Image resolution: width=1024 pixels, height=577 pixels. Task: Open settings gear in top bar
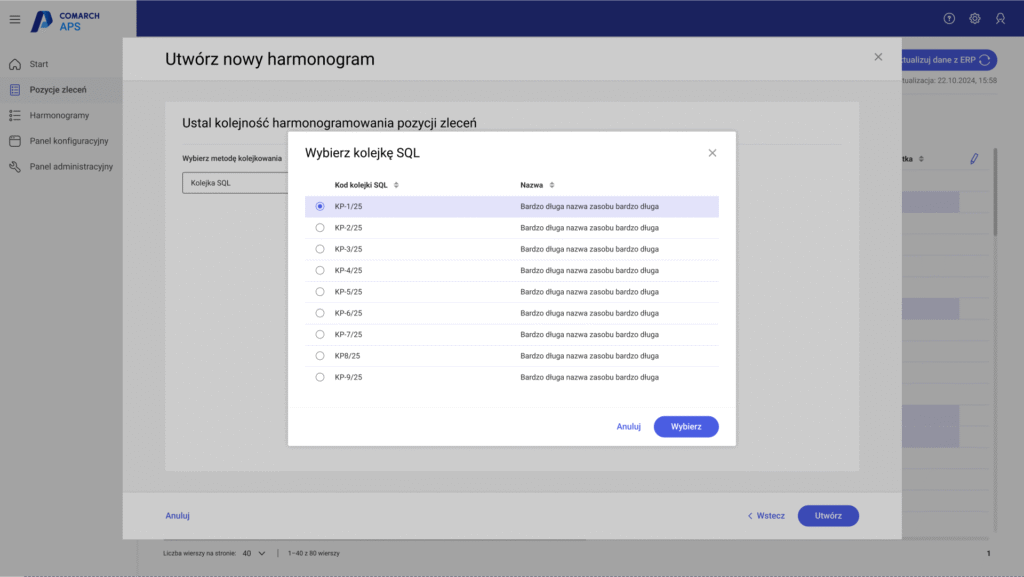tap(974, 19)
